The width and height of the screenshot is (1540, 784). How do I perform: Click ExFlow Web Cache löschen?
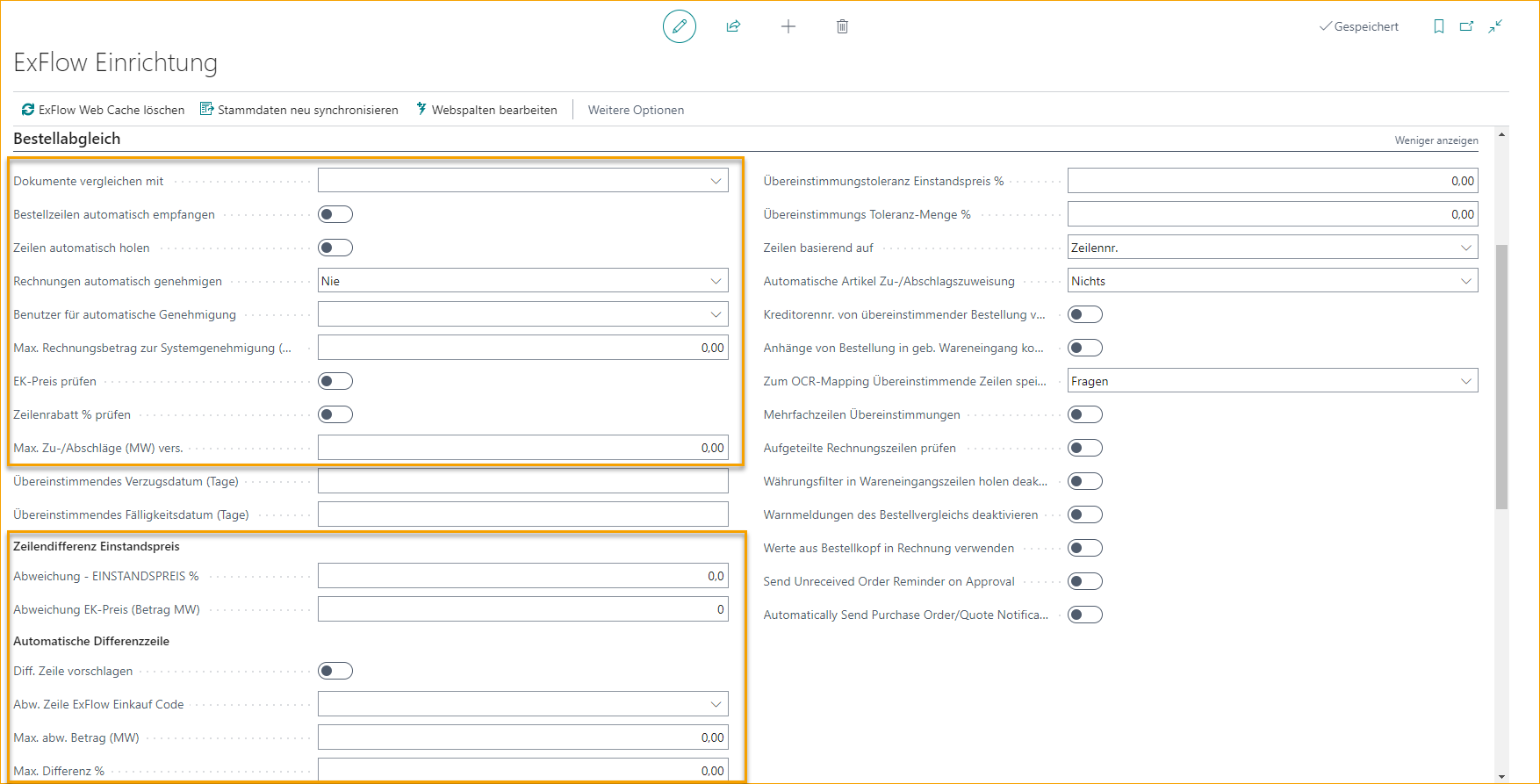(x=104, y=110)
